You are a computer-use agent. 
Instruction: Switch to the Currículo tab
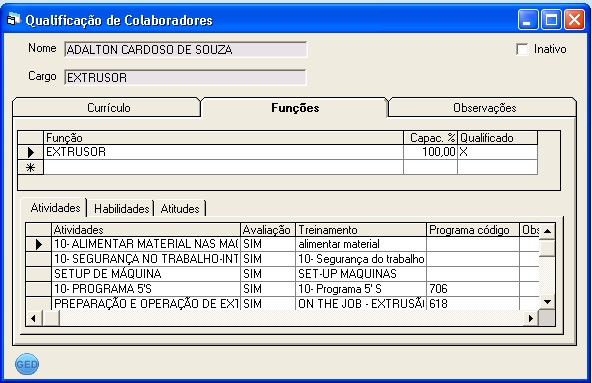point(108,108)
